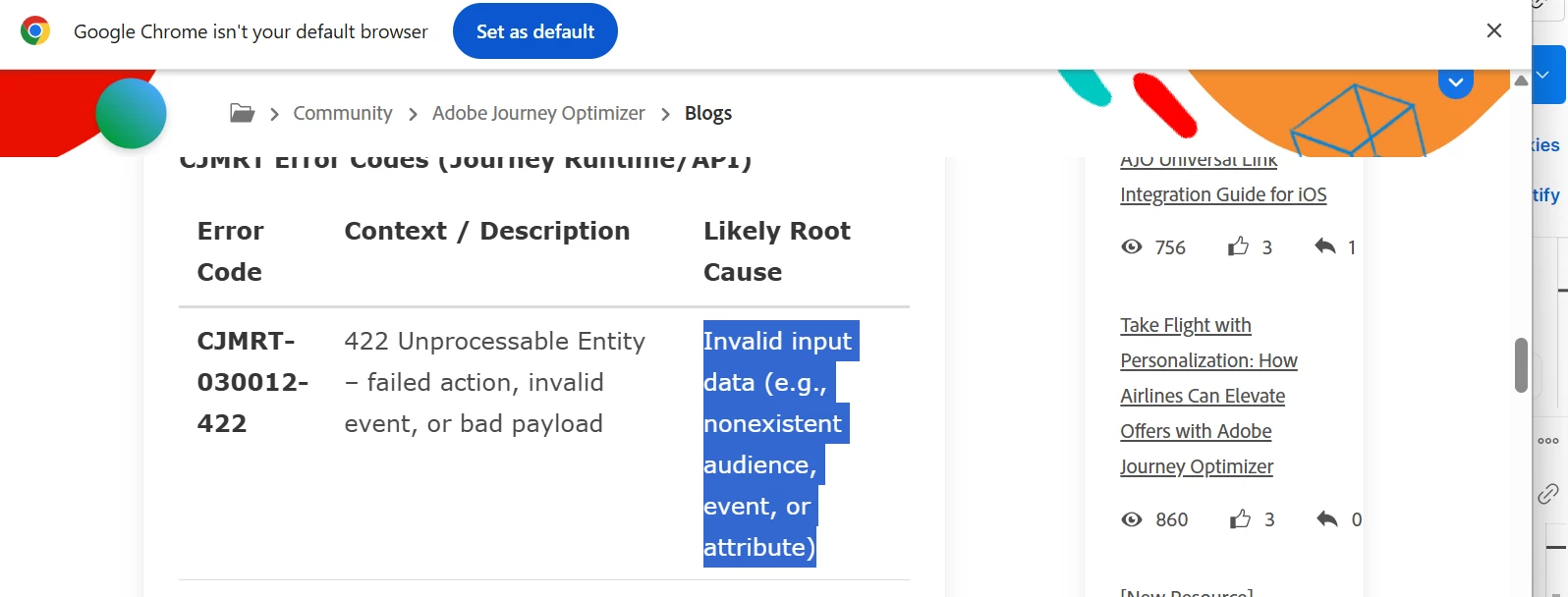The image size is (1568, 597).
Task: Click the Google Chrome logo icon
Action: pyautogui.click(x=35, y=31)
